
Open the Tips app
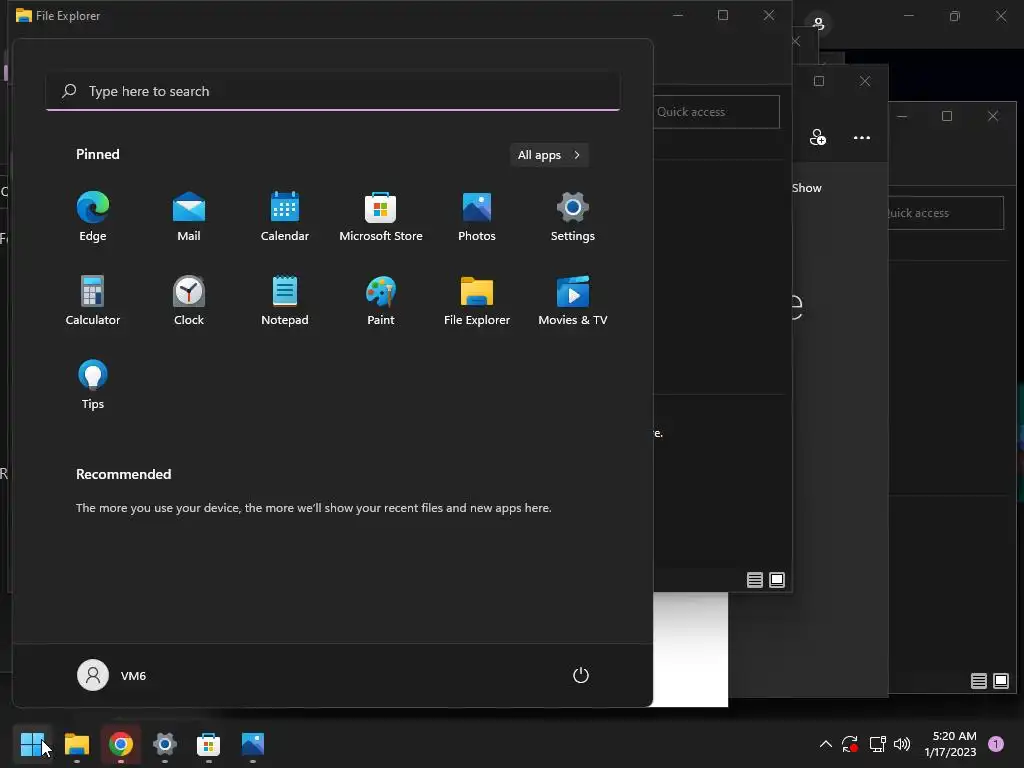point(93,385)
